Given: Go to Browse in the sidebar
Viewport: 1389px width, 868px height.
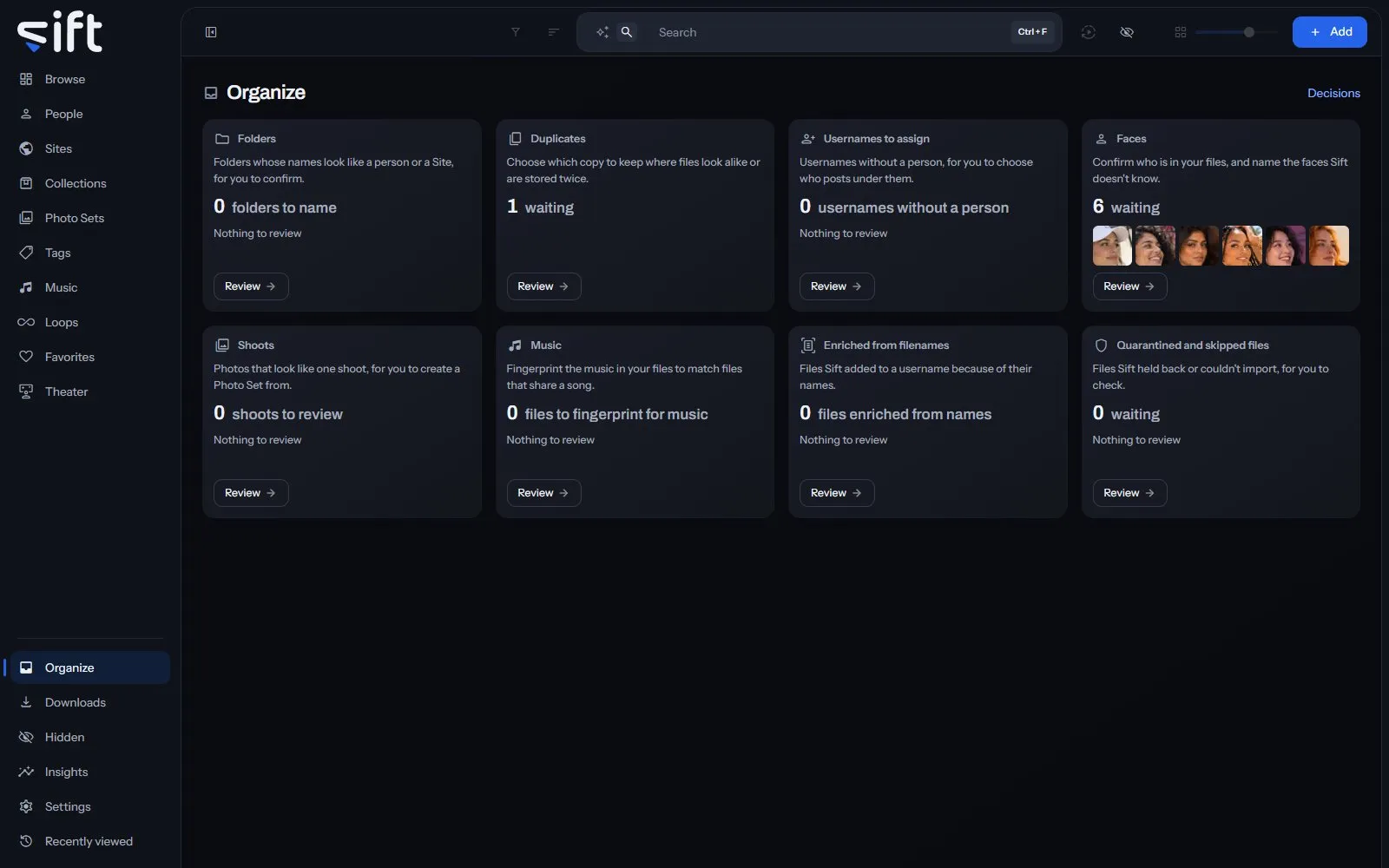Looking at the screenshot, I should pyautogui.click(x=90, y=79).
